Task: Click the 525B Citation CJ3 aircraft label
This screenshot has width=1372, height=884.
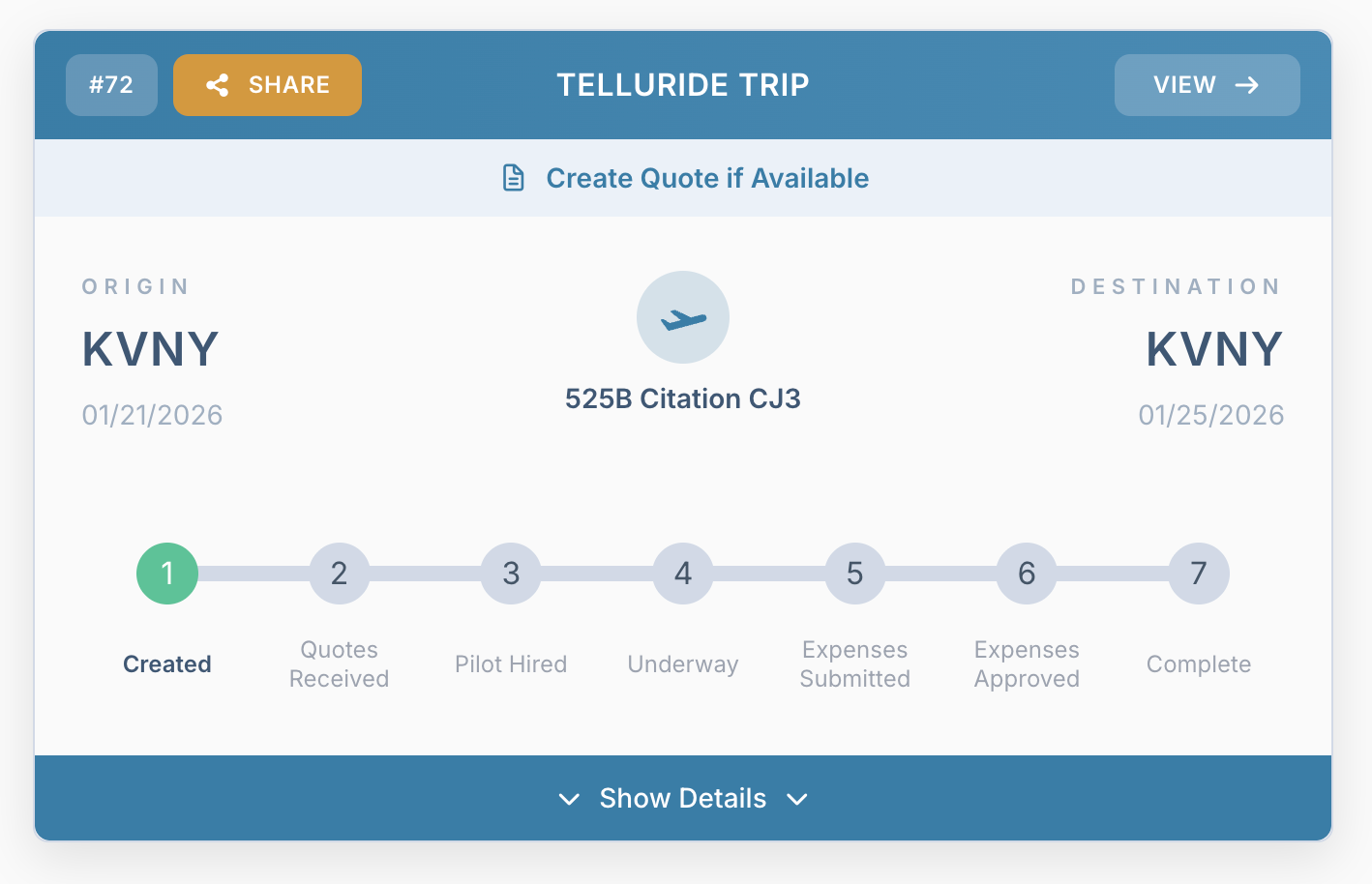Action: click(x=683, y=398)
